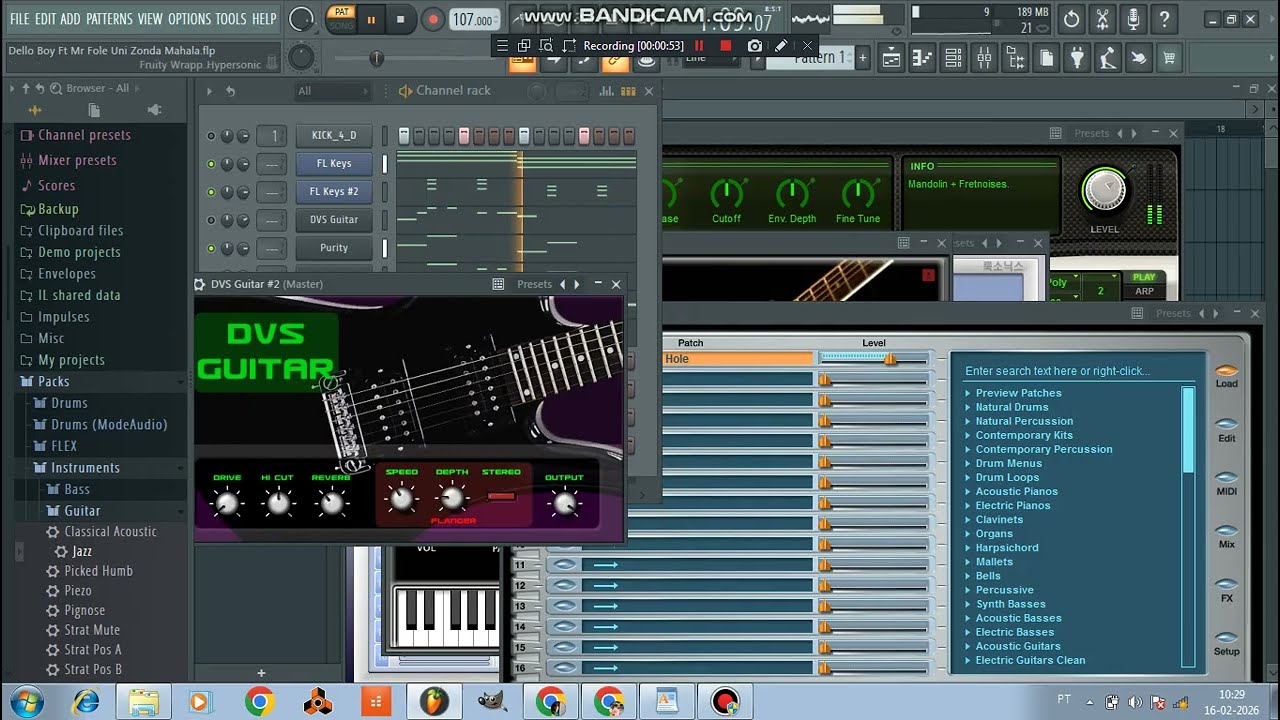Pause playback in the FL Studio transport
This screenshot has width=1280, height=720.
(x=371, y=19)
